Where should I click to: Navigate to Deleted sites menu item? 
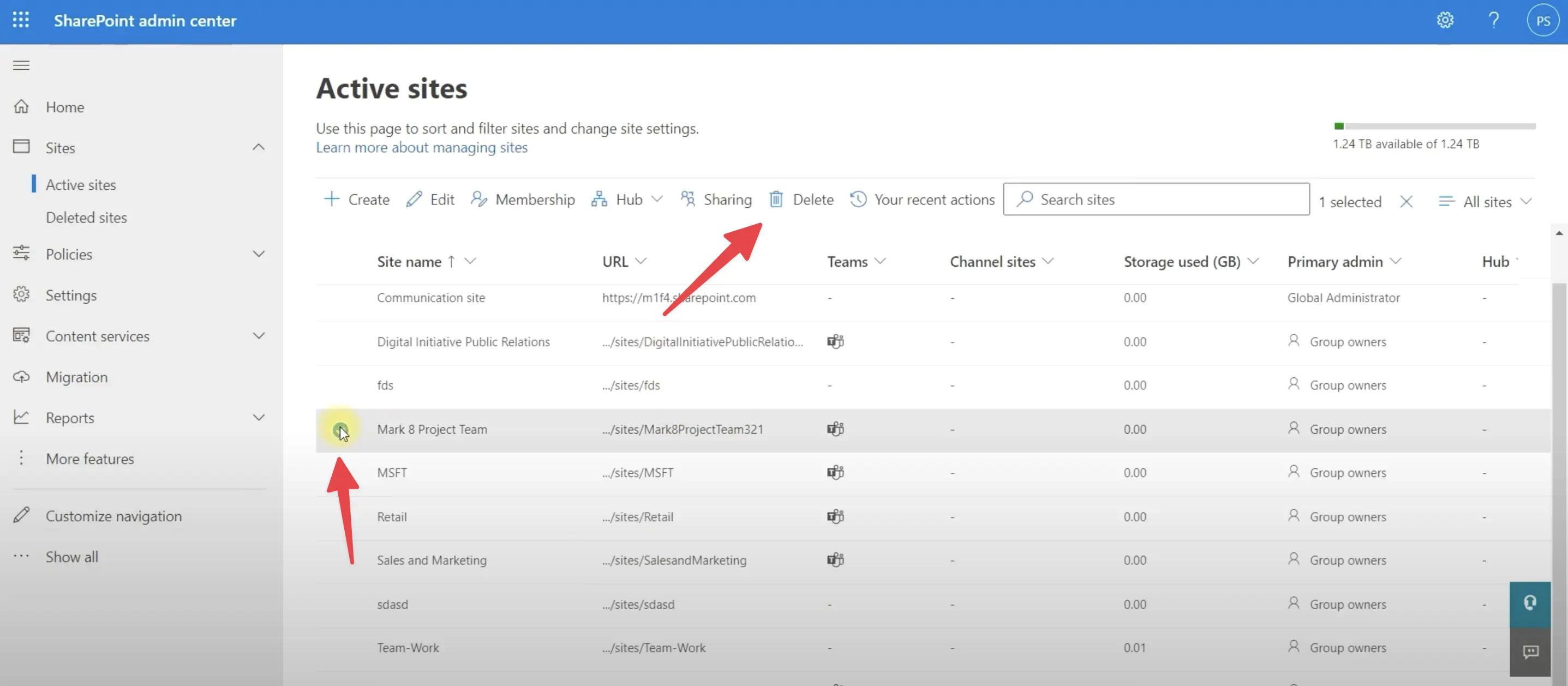tap(86, 216)
